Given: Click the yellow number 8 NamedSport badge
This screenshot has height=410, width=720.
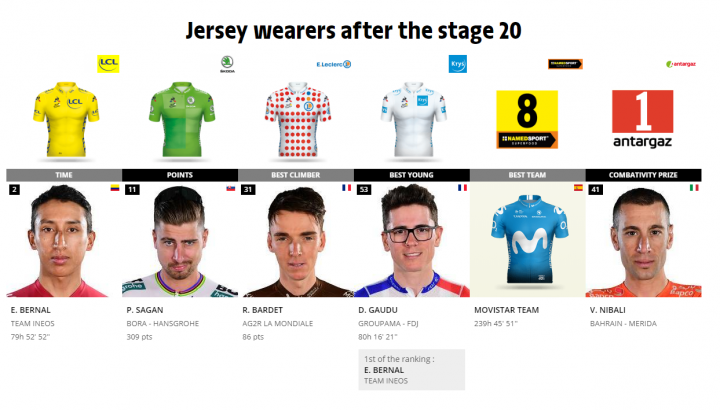Looking at the screenshot, I should [x=527, y=119].
